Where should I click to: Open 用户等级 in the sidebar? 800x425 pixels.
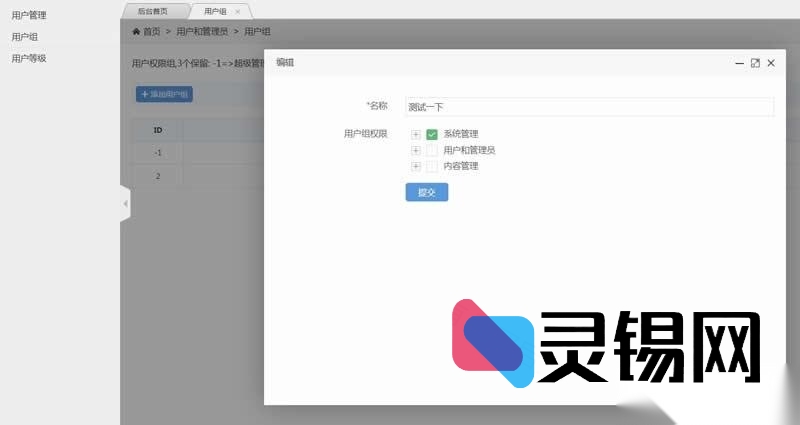(x=29, y=58)
